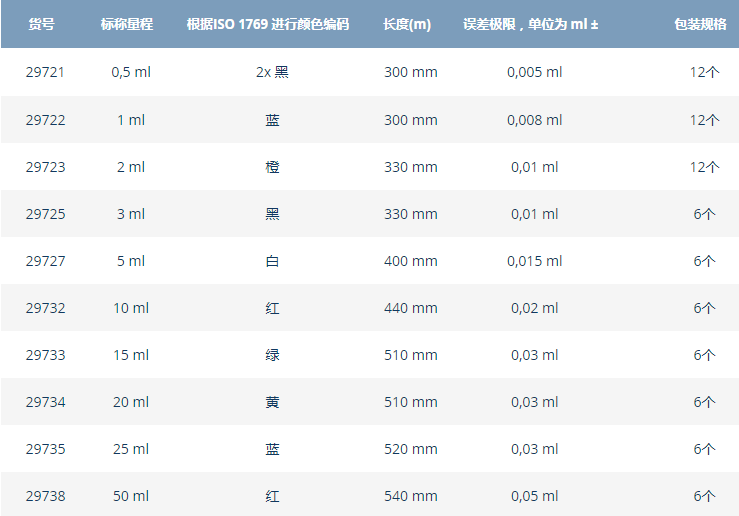This screenshot has width=739, height=516.
Task: Click the 货号 column header
Action: 41,24
